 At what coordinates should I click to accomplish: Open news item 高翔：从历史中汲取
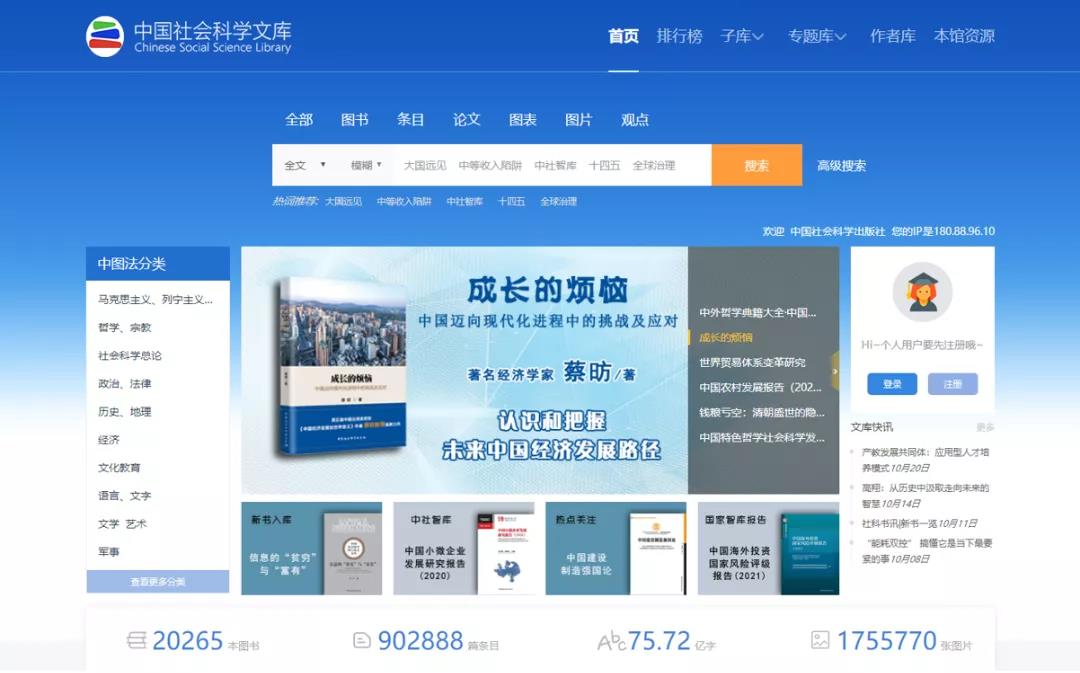pos(925,495)
